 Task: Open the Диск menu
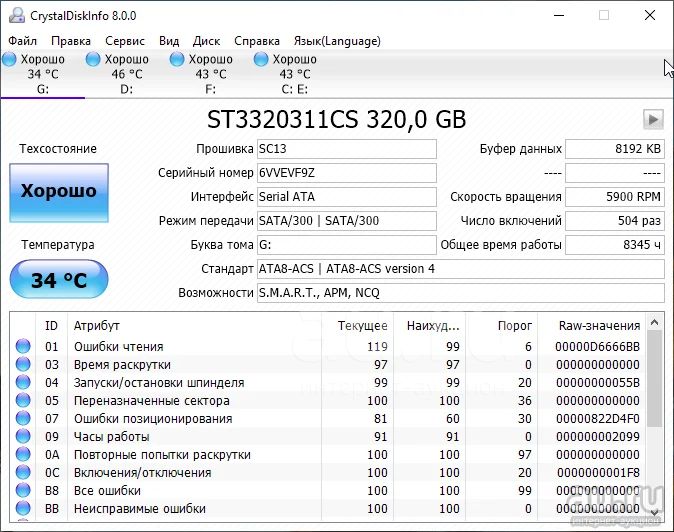pyautogui.click(x=206, y=41)
